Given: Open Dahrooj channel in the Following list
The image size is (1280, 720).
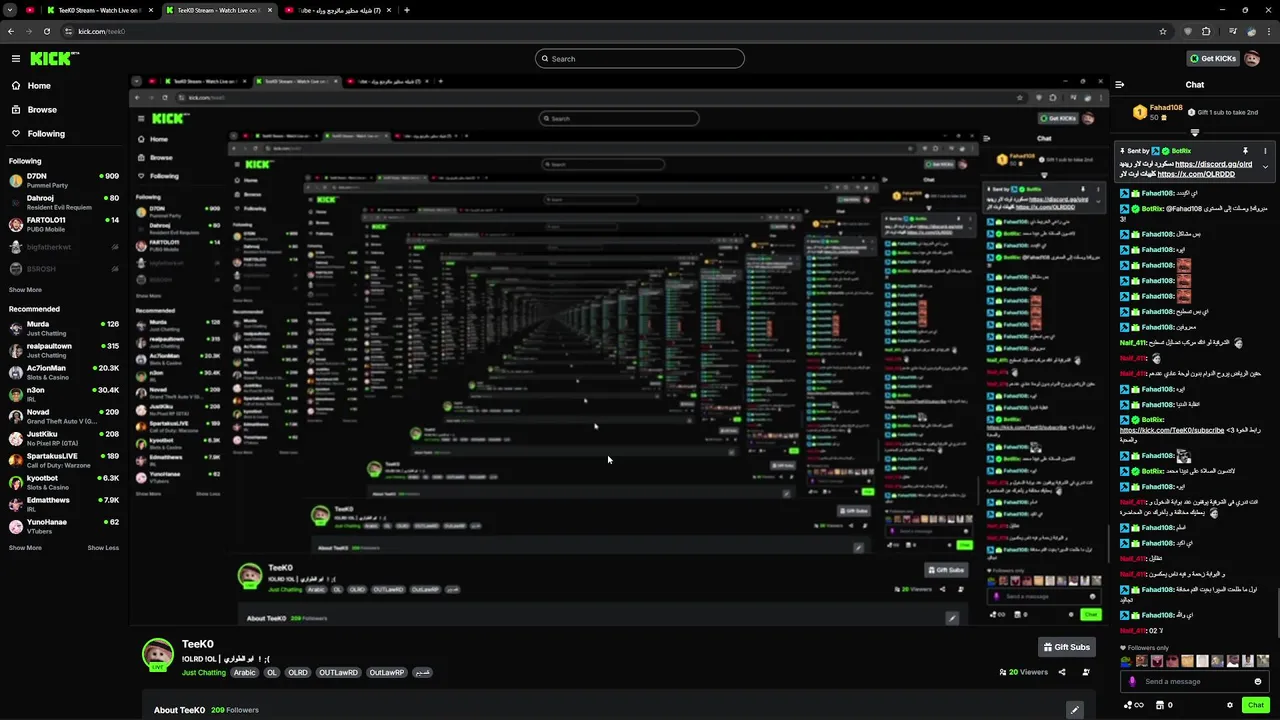Looking at the screenshot, I should pos(64,202).
